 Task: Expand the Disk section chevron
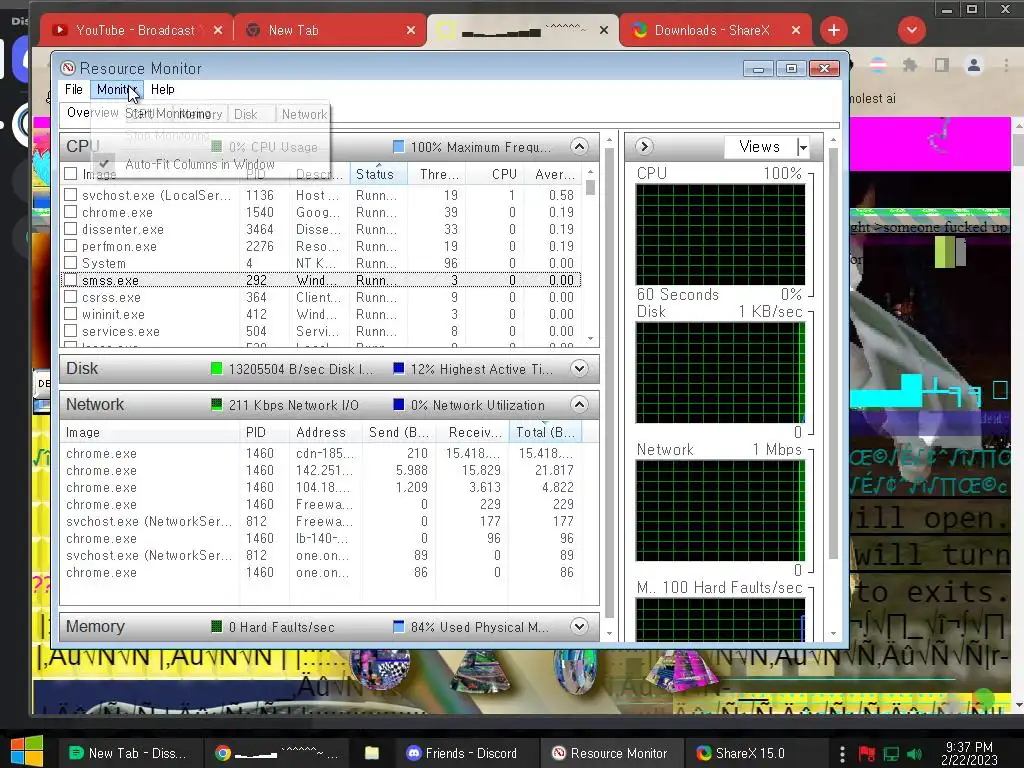pos(579,368)
